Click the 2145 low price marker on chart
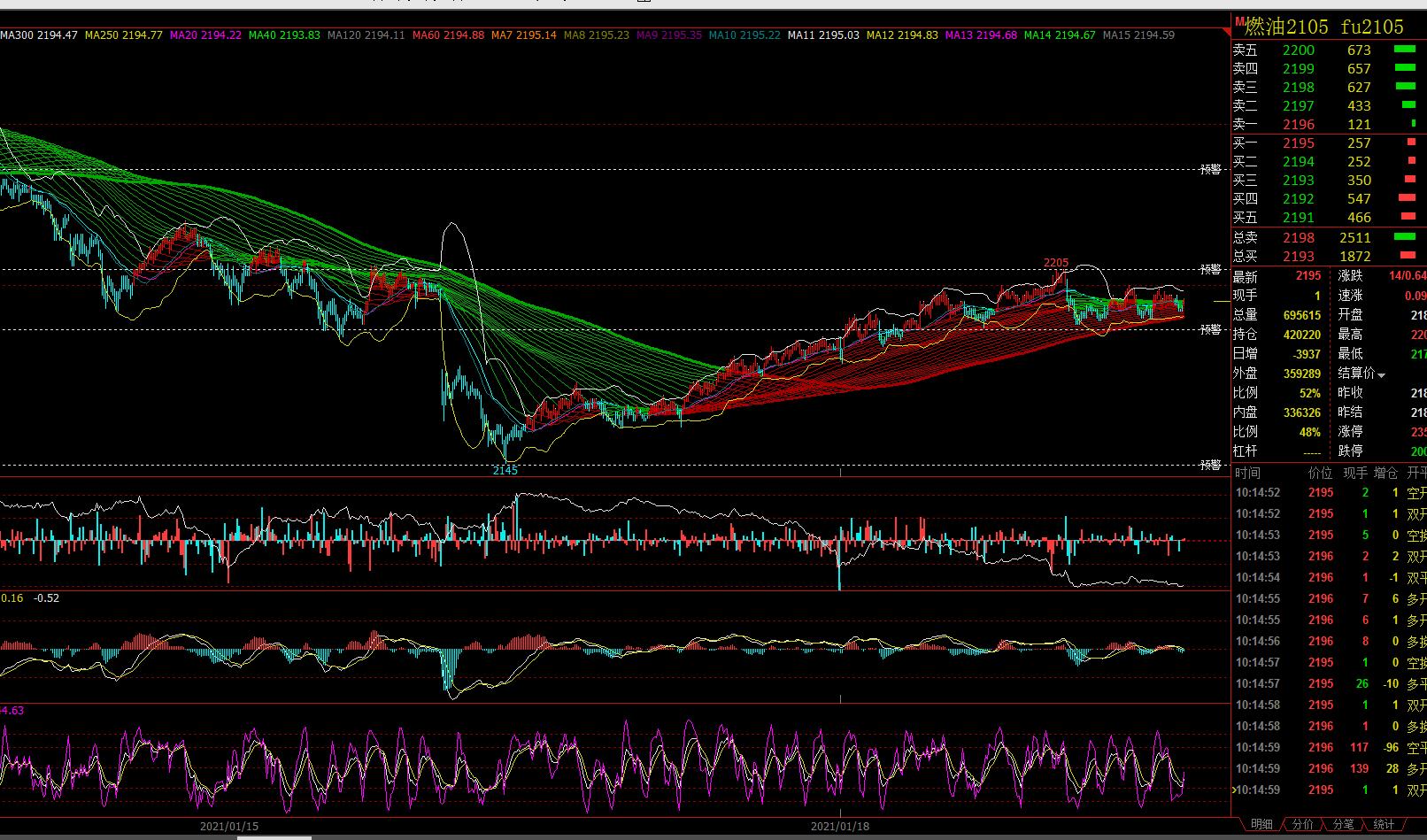1427x840 pixels. (x=505, y=471)
